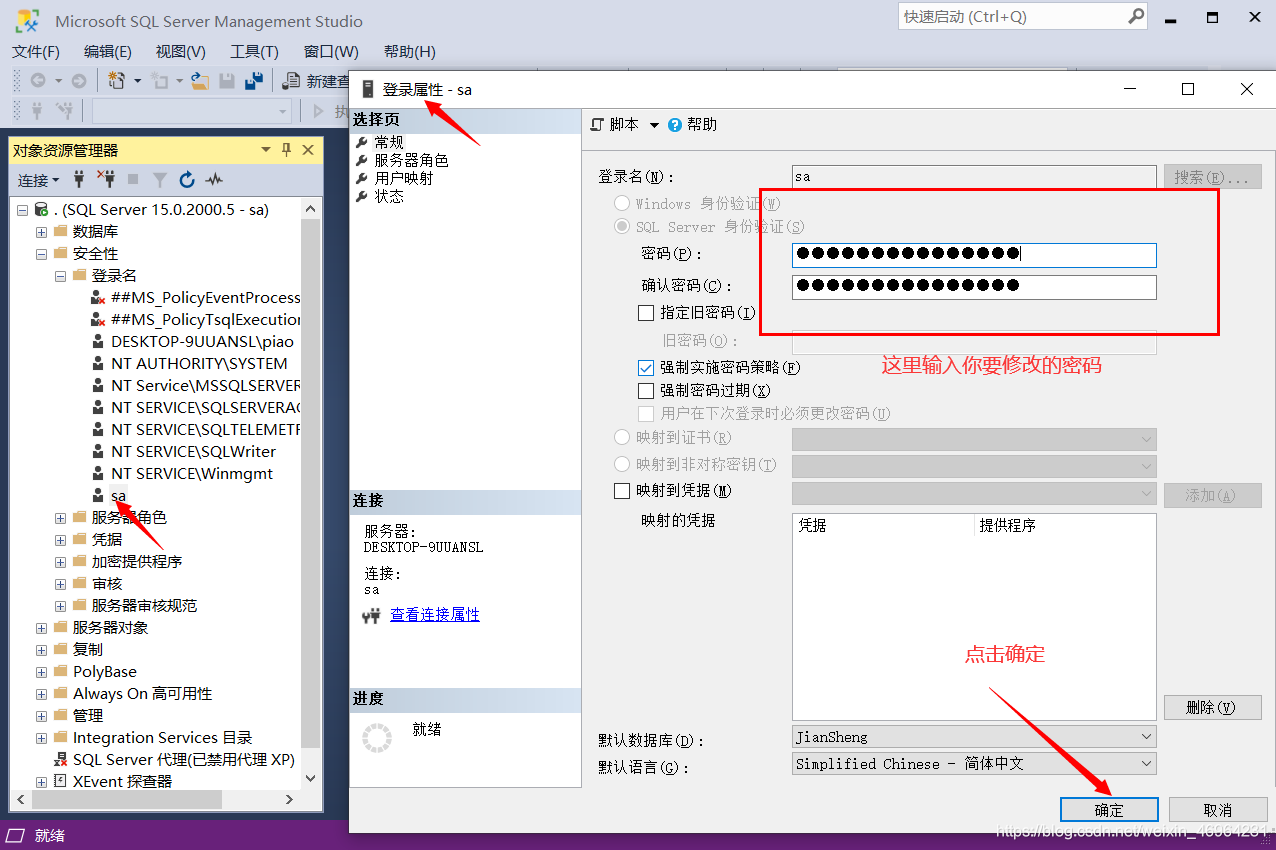Click the 确认密码 input field
1276x850 pixels.
pyautogui.click(x=974, y=287)
